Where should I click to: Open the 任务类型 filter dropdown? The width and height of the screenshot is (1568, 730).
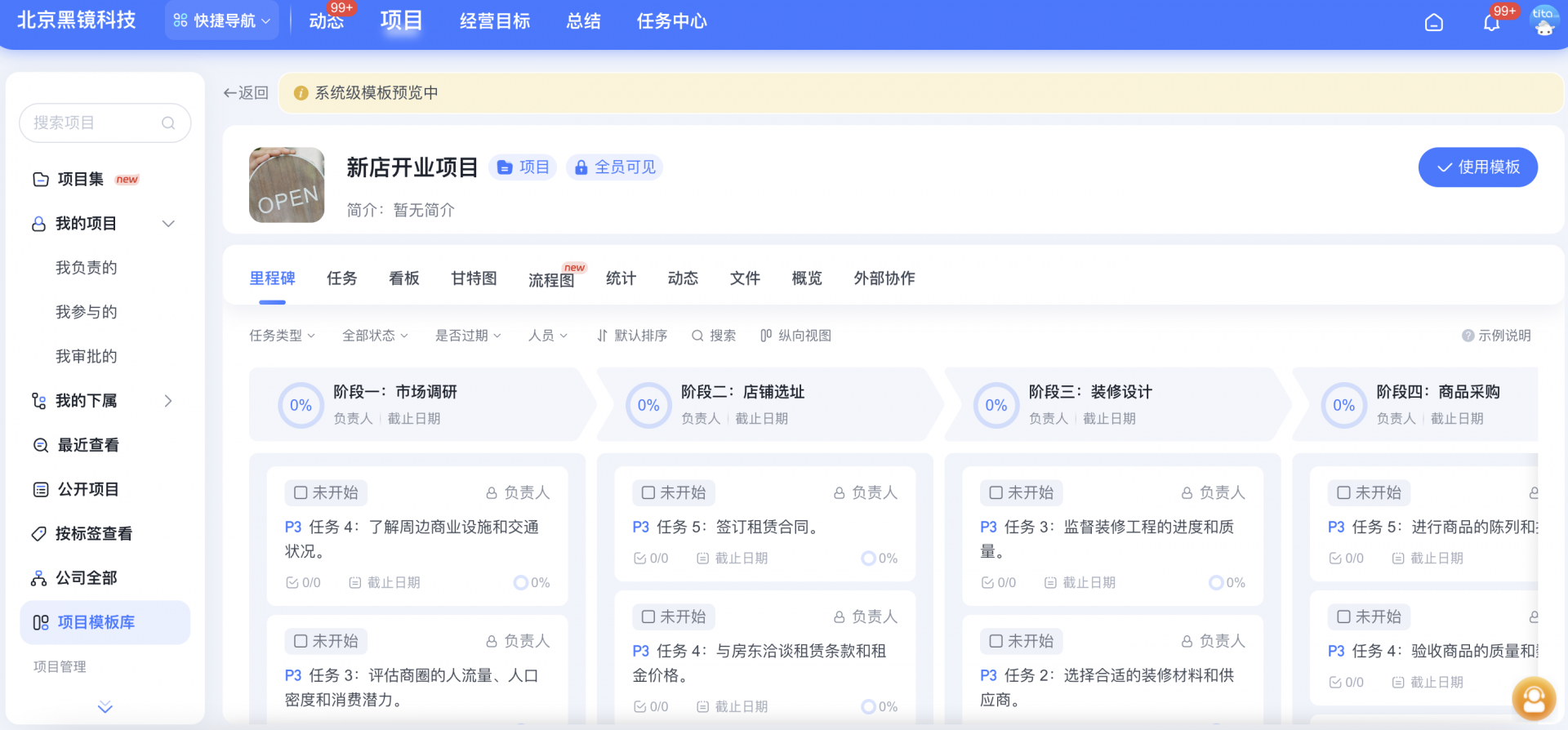click(x=282, y=336)
